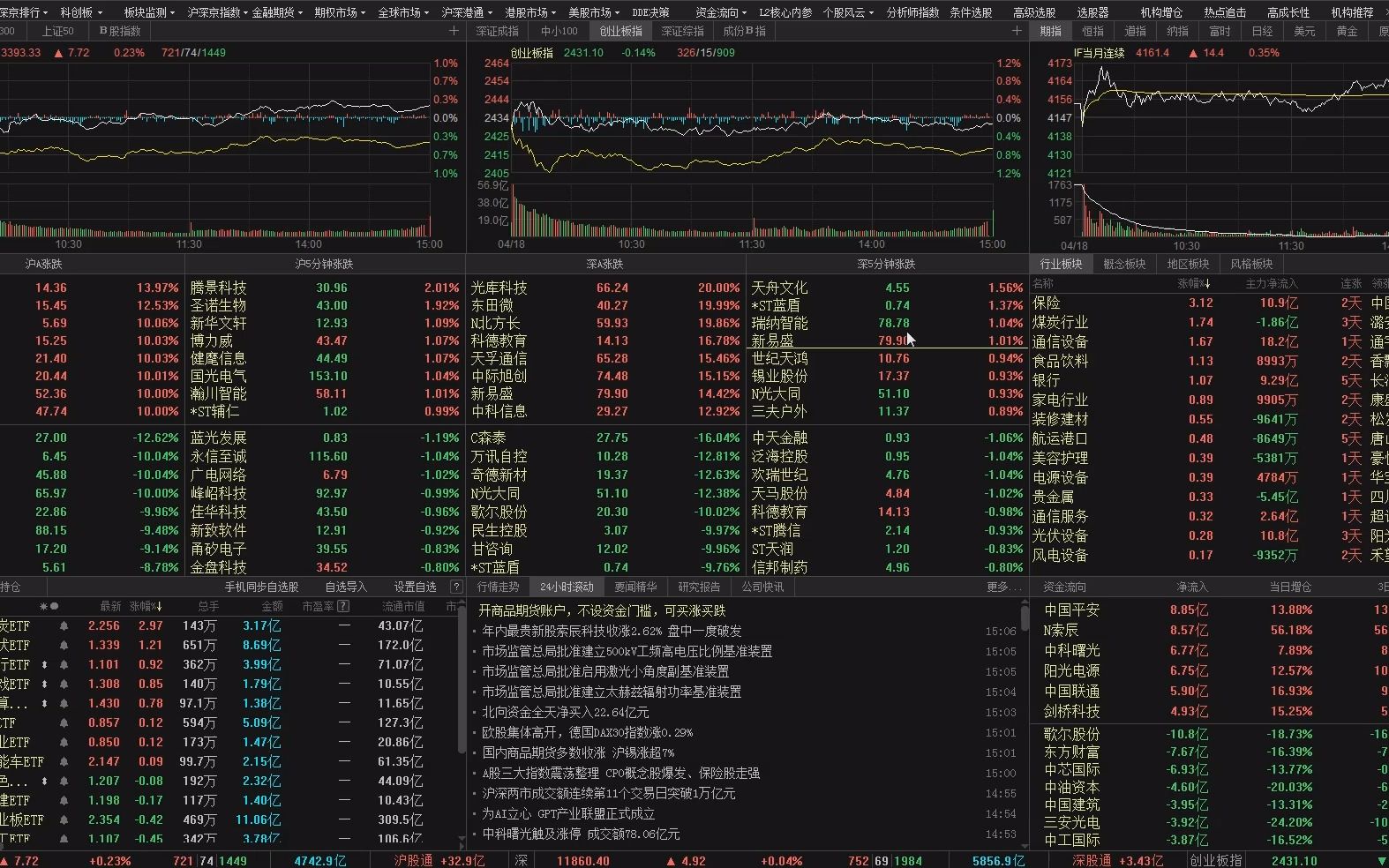Switch to 创业板指 index tab
The image size is (1389, 868).
(x=621, y=31)
